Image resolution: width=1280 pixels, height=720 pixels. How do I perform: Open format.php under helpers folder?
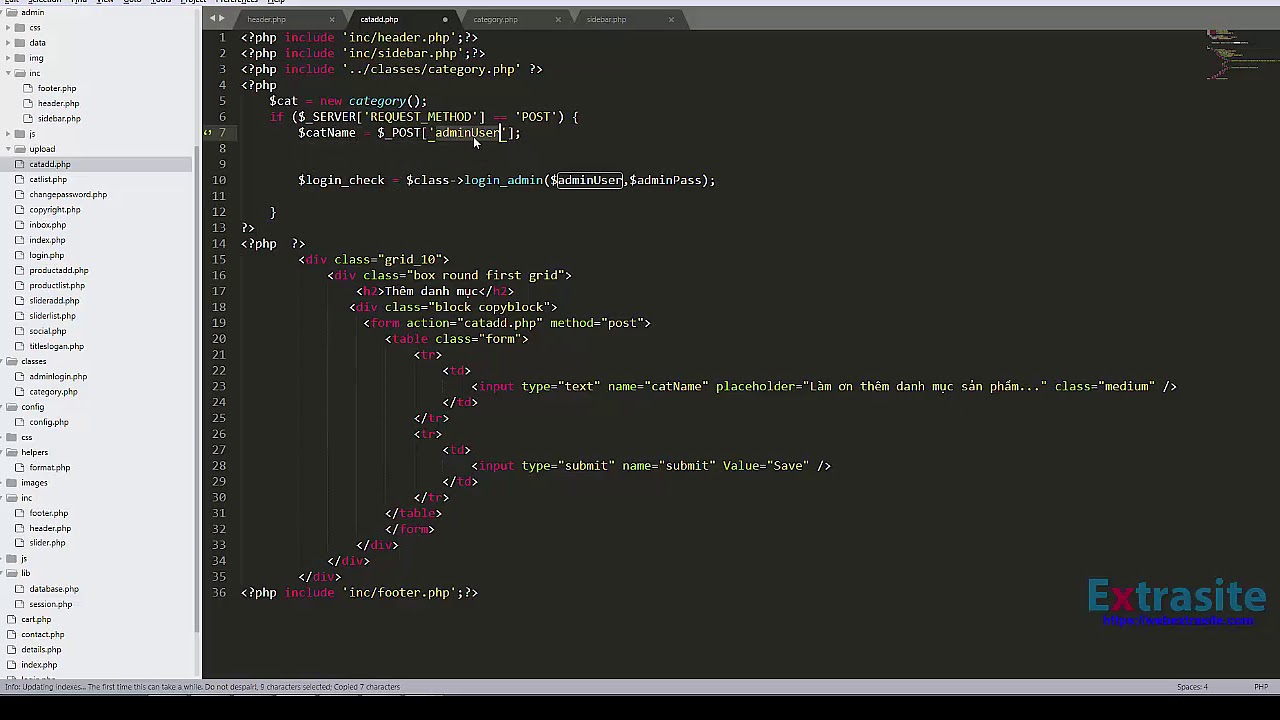(50, 468)
